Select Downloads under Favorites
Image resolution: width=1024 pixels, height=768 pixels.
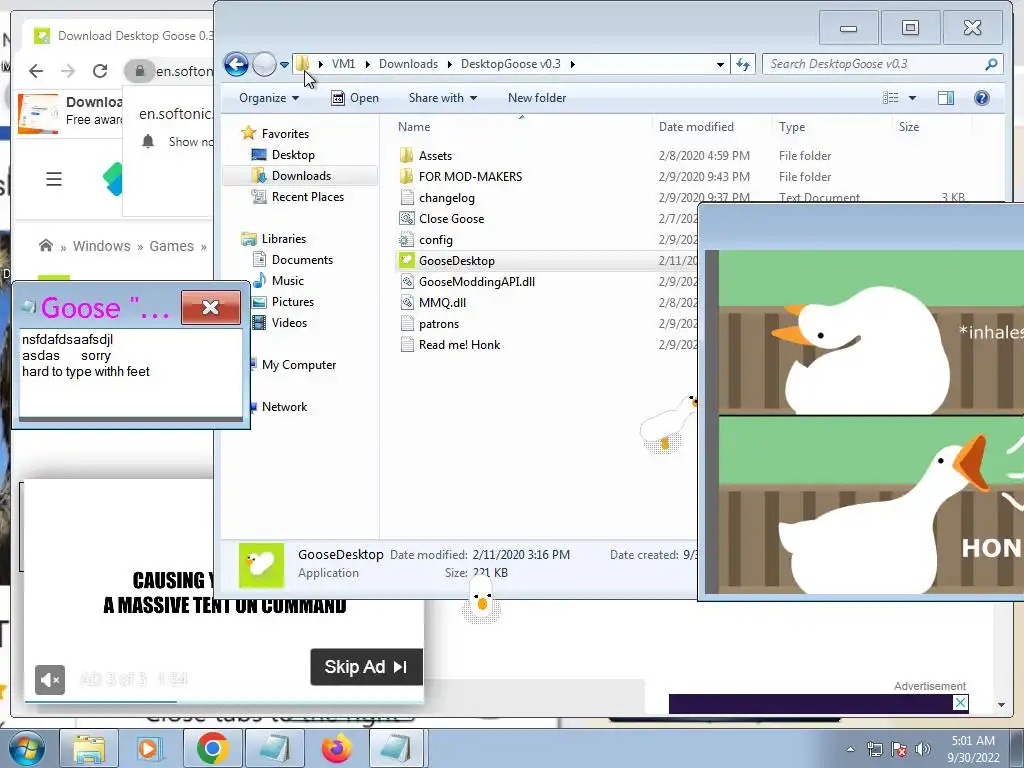tap(301, 176)
